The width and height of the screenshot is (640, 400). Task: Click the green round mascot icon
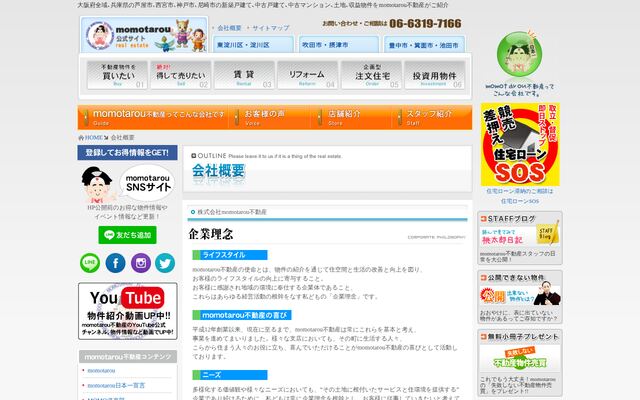pyautogui.click(x=519, y=54)
